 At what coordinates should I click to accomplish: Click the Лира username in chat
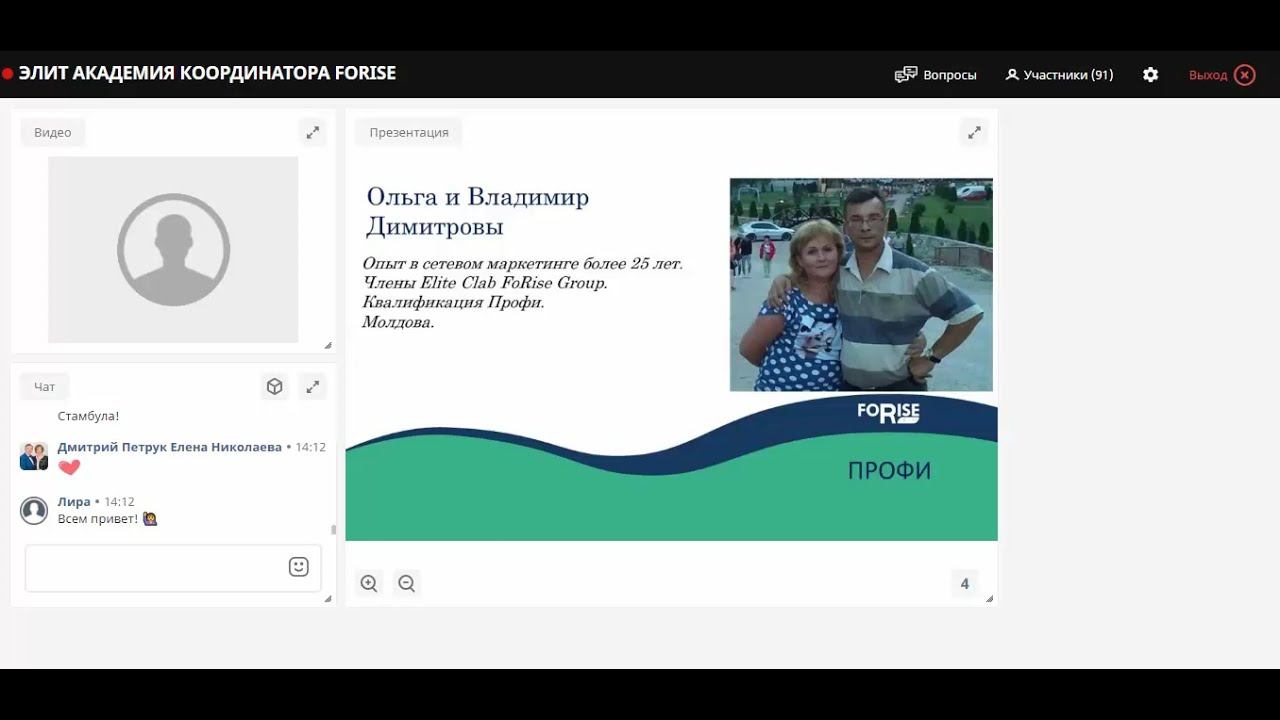(74, 501)
